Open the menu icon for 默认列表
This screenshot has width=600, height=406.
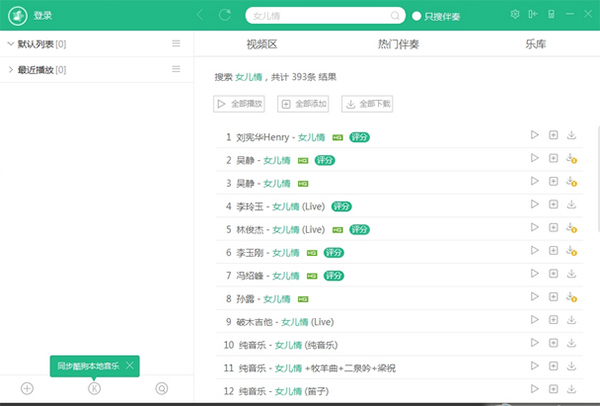coord(176,44)
